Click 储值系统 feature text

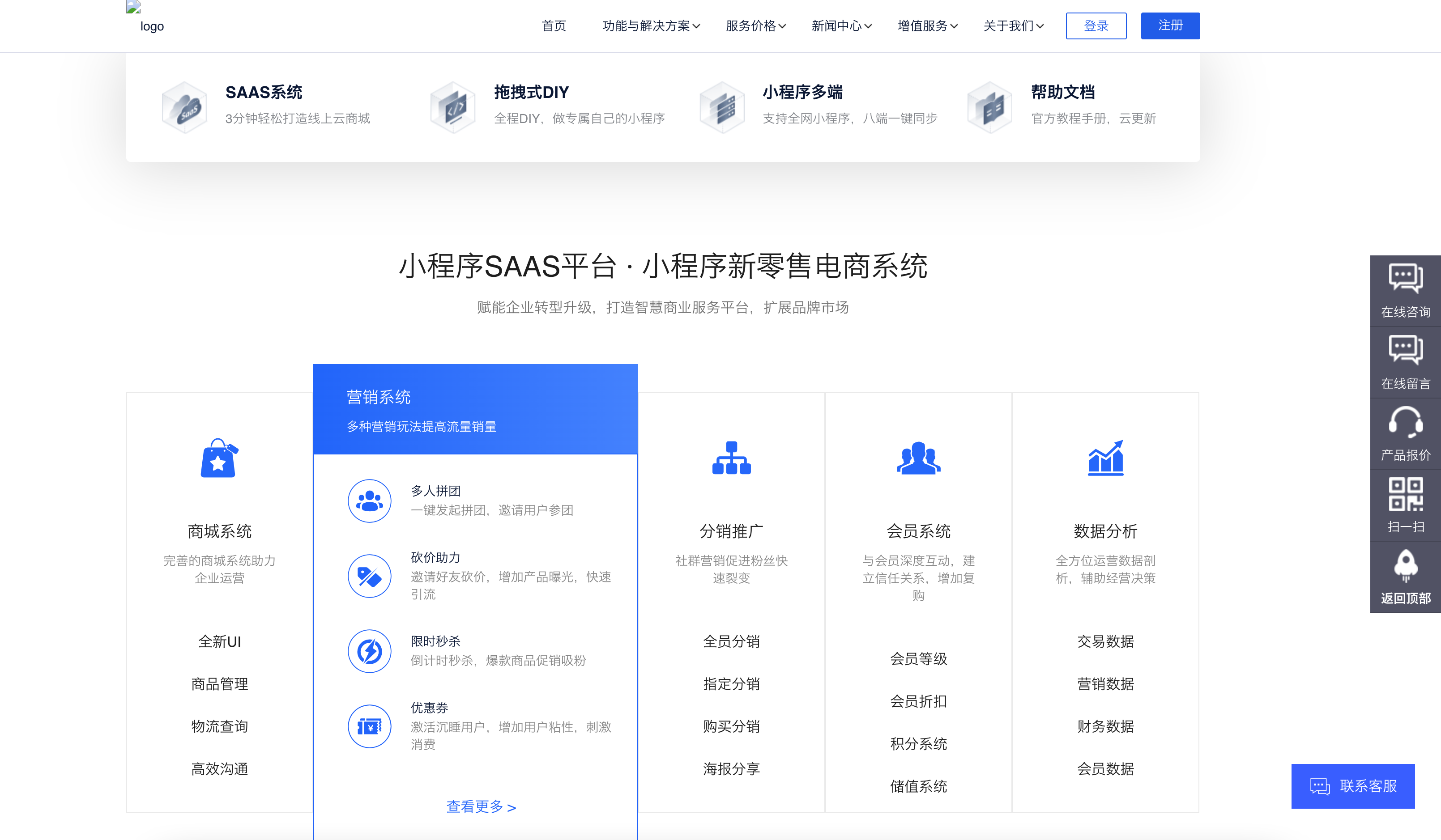pos(918,786)
